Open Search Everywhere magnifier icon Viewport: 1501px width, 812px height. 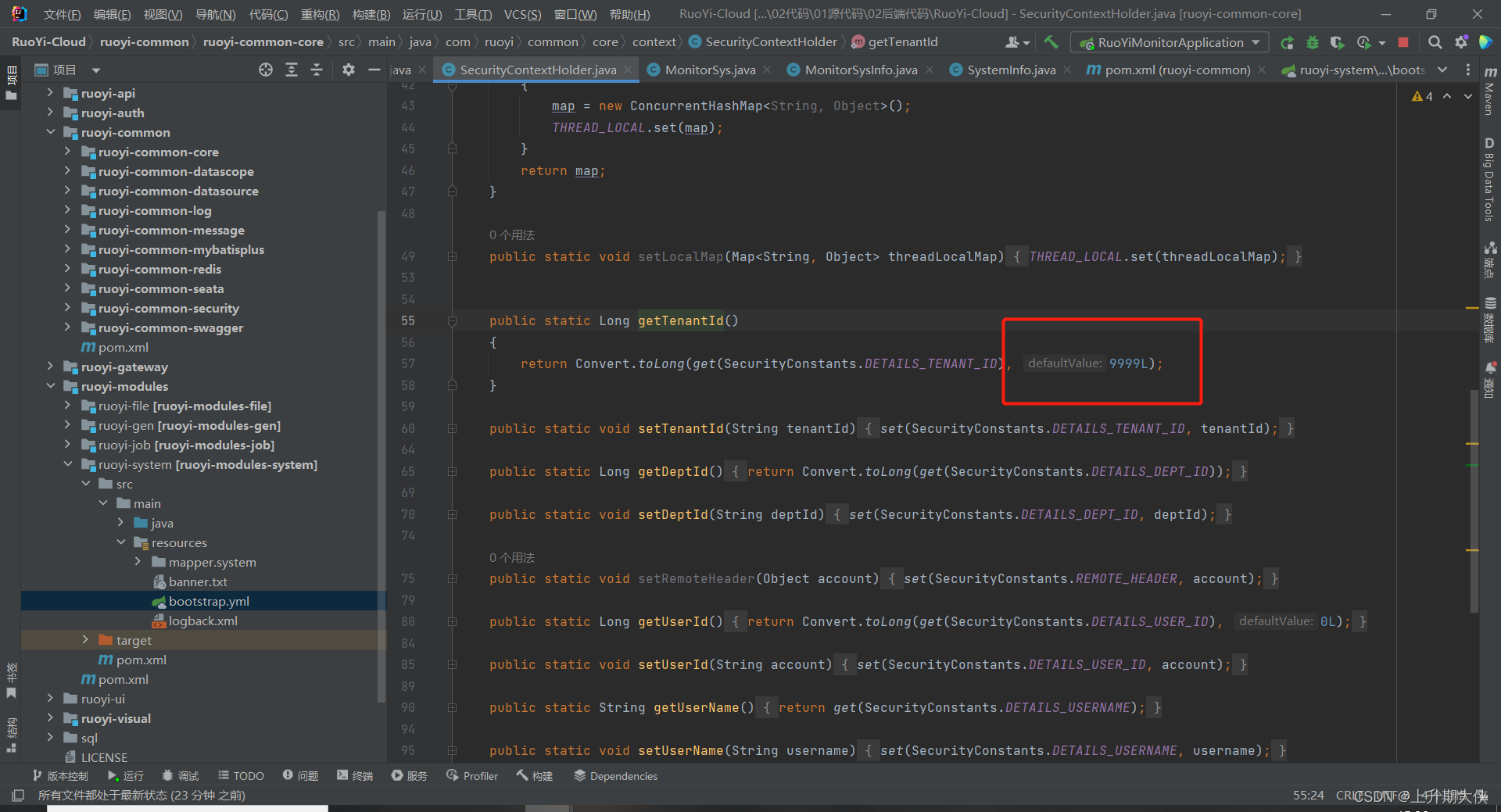(x=1435, y=42)
